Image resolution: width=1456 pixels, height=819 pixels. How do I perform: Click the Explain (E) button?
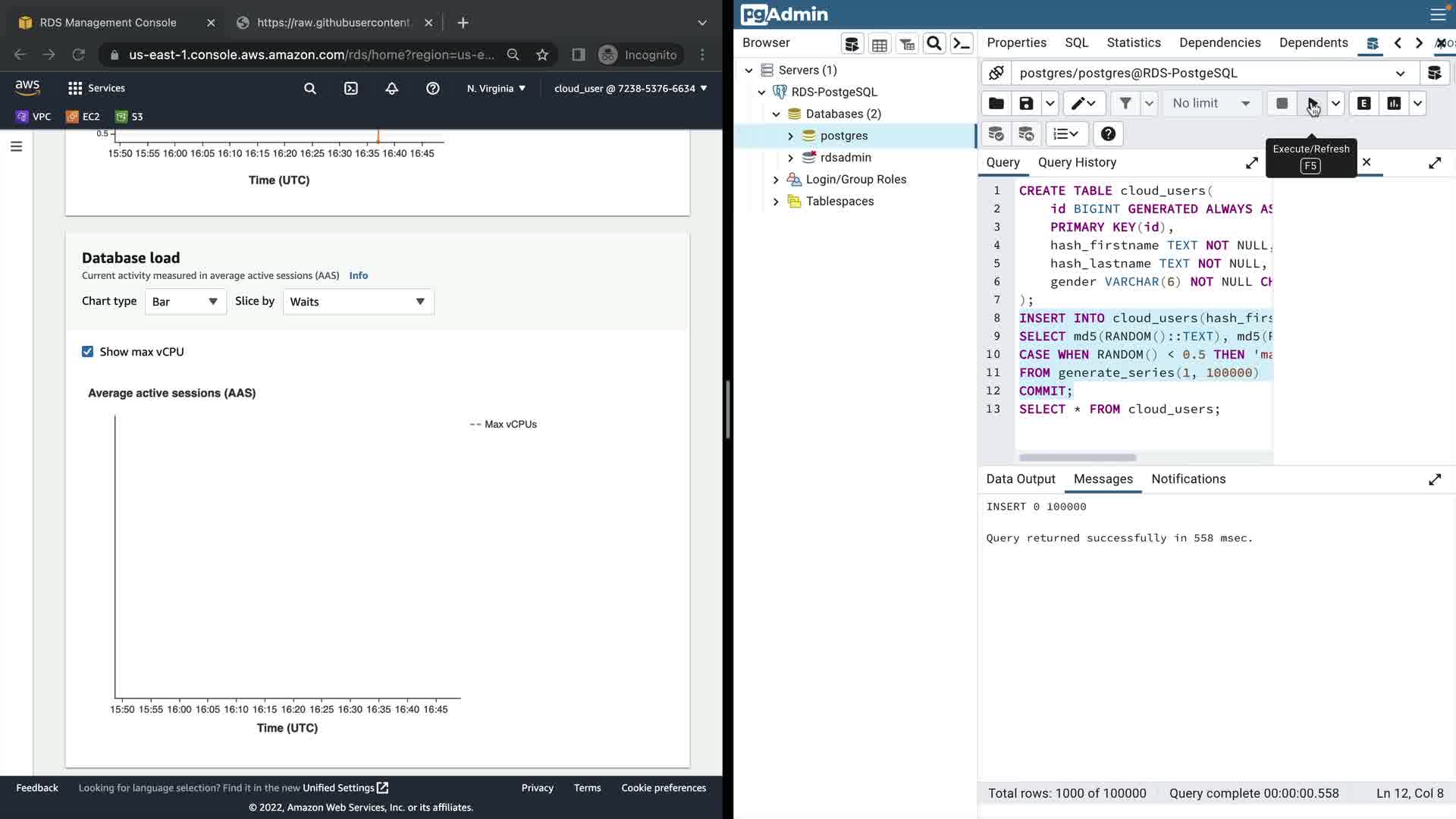1363,104
